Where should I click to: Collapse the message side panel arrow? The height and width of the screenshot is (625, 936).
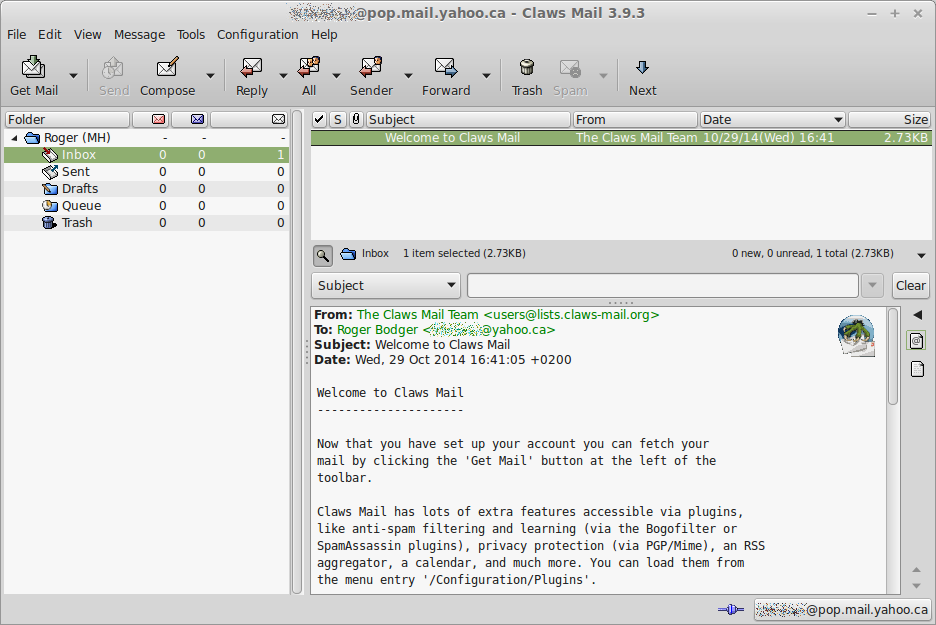click(x=917, y=315)
